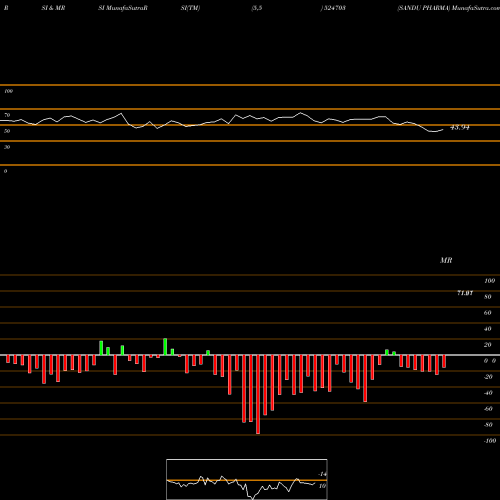Click the -20 label on MRSI axis
The image size is (500, 500).
[x=488, y=377]
